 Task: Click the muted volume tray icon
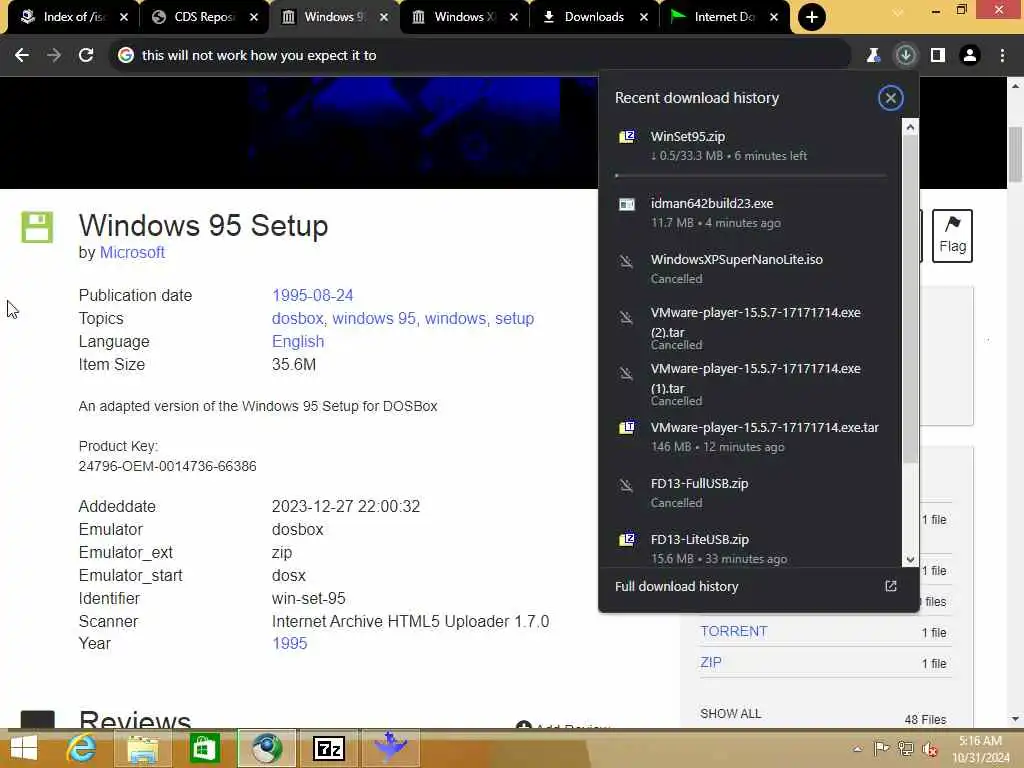point(929,749)
